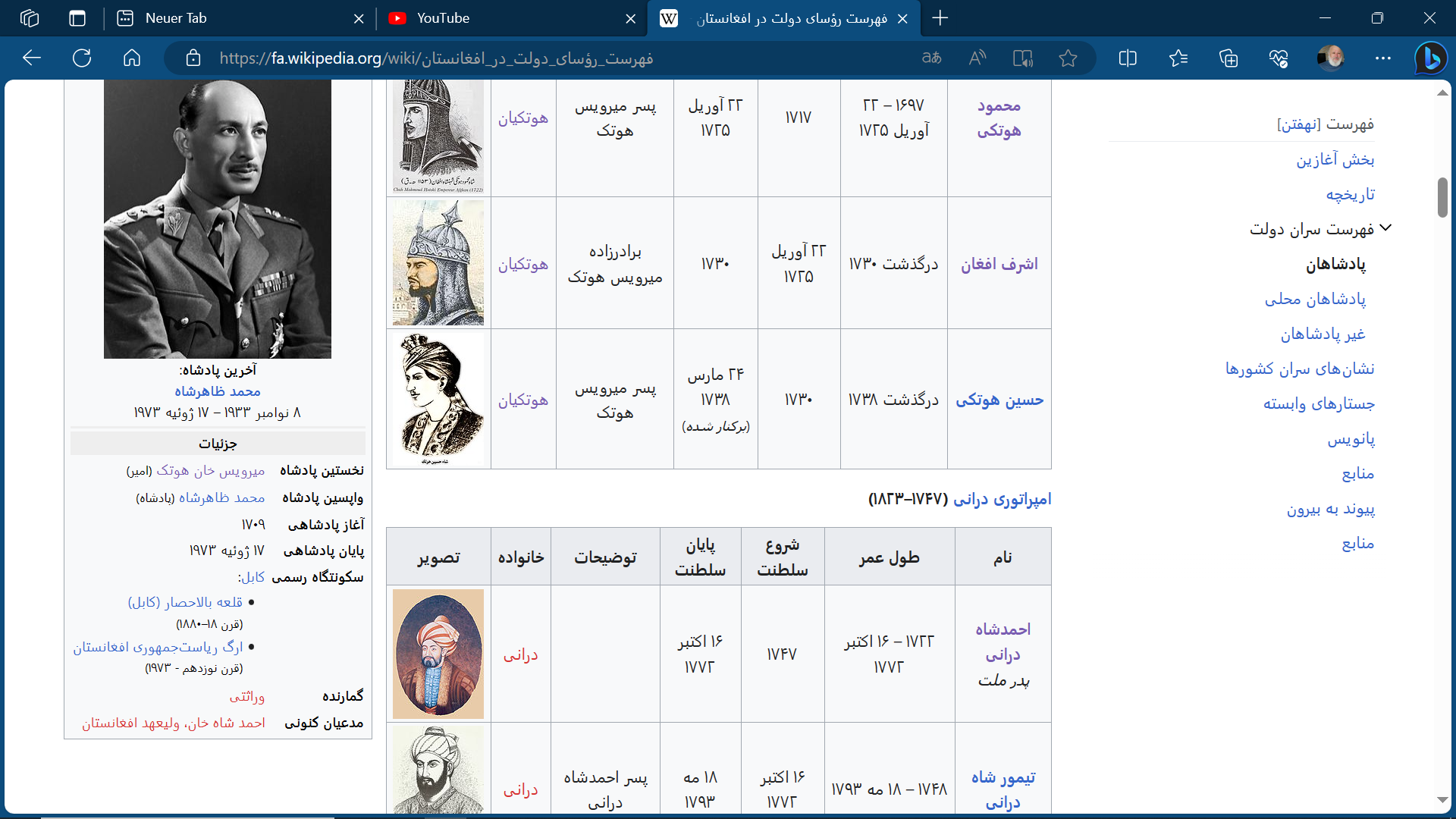This screenshot has width=1456, height=819.
Task: Add this page to favorites star
Action: (1068, 58)
